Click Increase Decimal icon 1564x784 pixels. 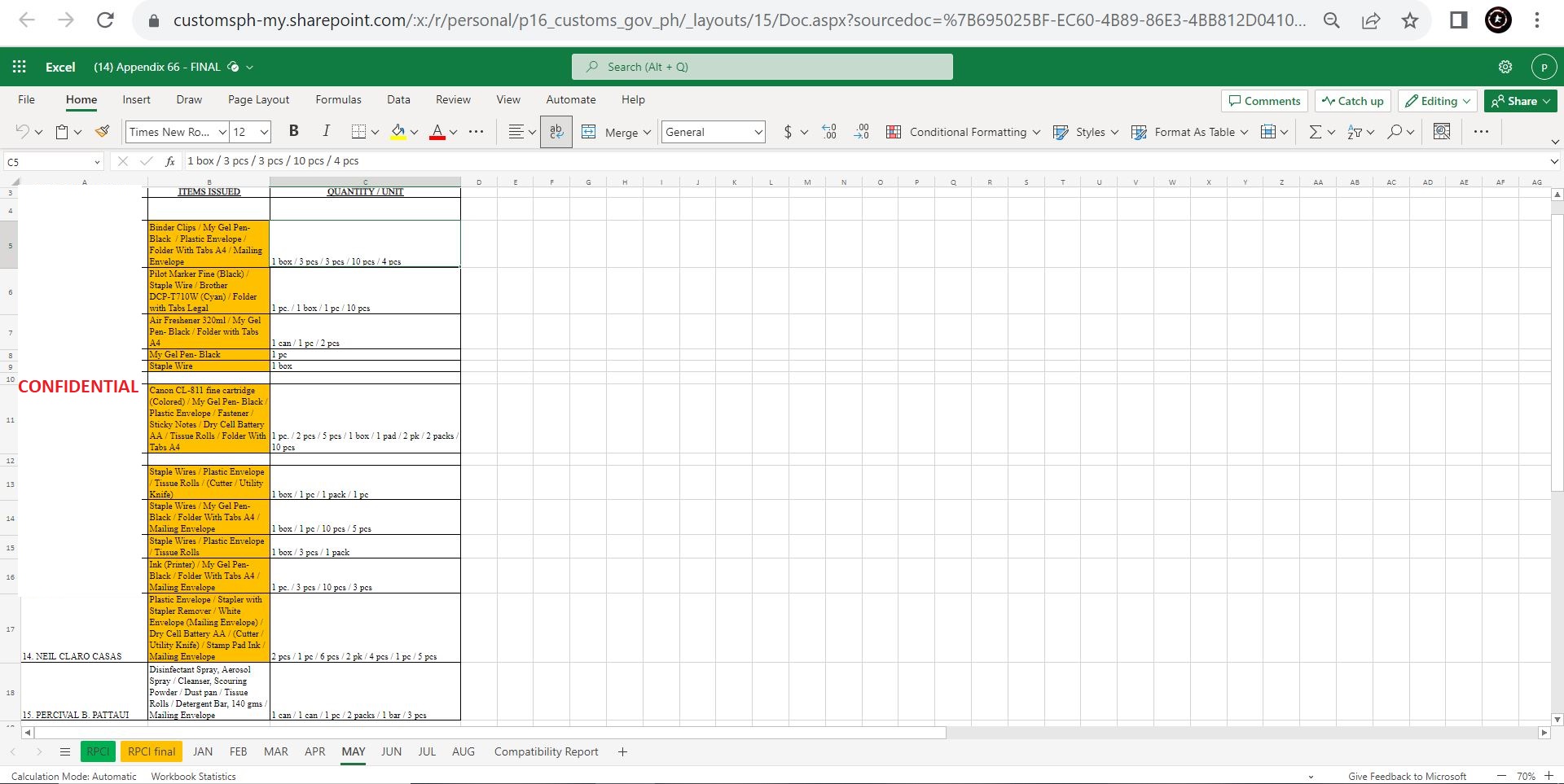[829, 132]
